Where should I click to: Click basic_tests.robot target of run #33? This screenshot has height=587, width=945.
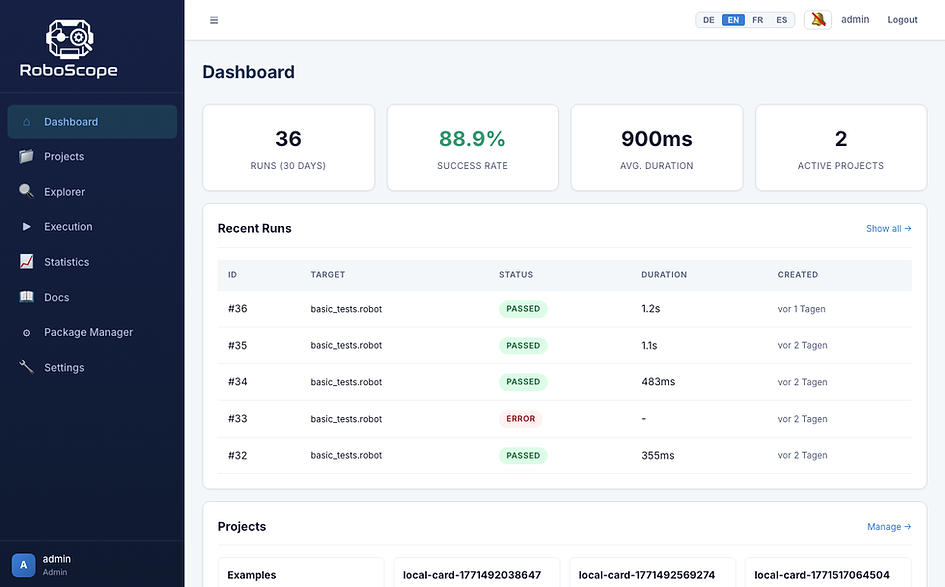tap(346, 419)
